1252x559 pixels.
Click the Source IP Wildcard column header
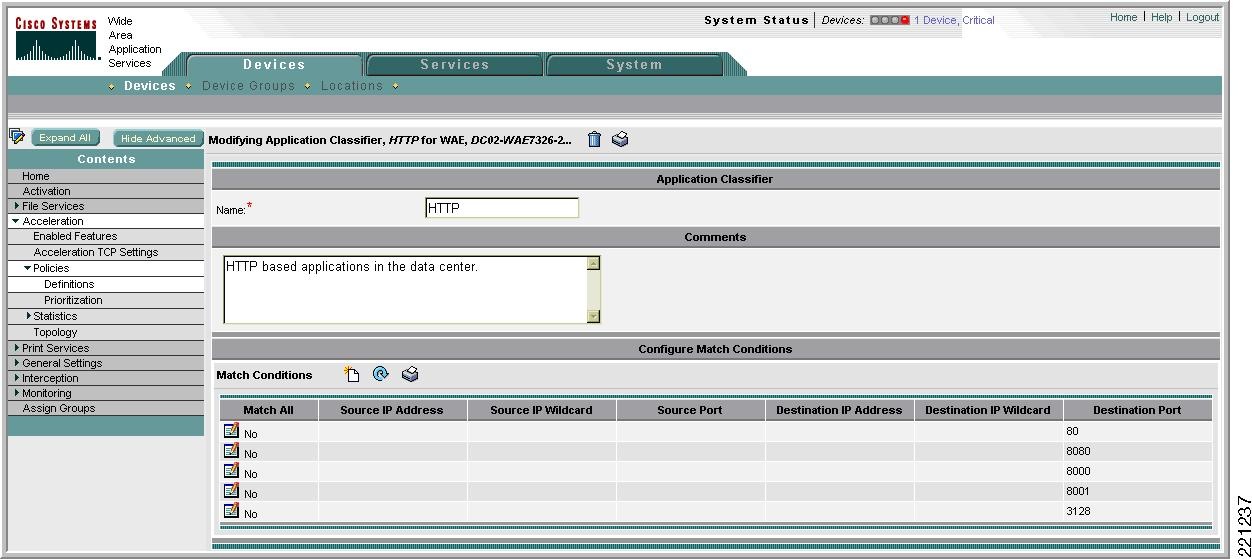point(541,410)
